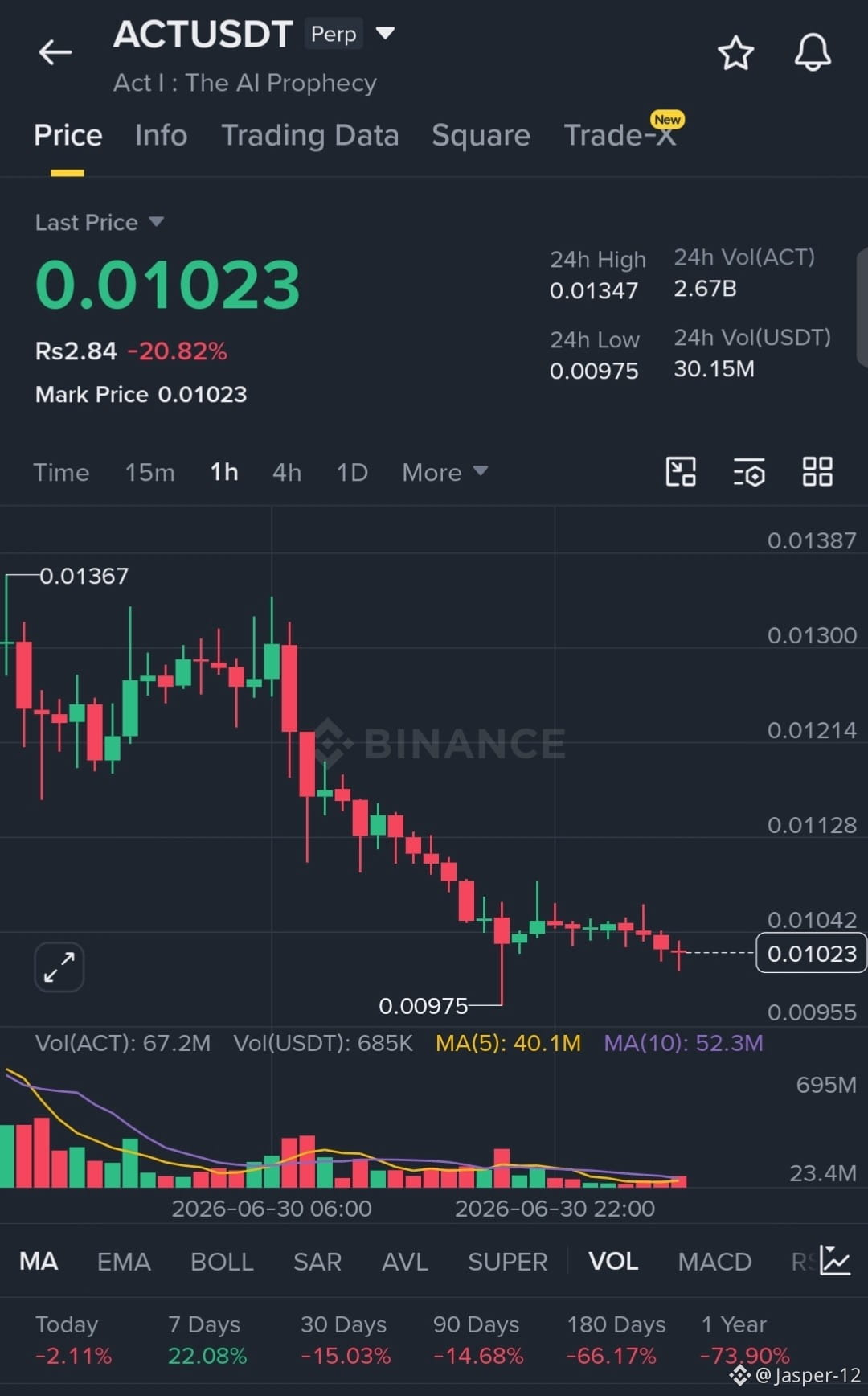Select the Time chart interval
The image size is (868, 1396).
click(x=61, y=472)
